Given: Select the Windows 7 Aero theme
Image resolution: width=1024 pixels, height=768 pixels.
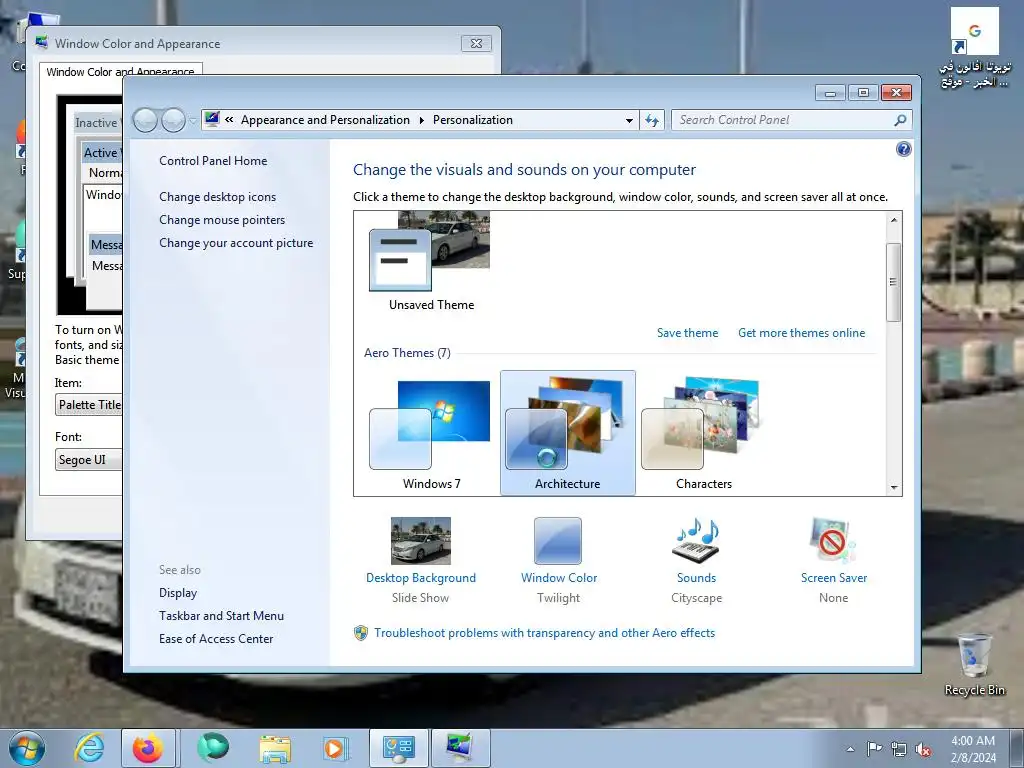Looking at the screenshot, I should coord(430,434).
